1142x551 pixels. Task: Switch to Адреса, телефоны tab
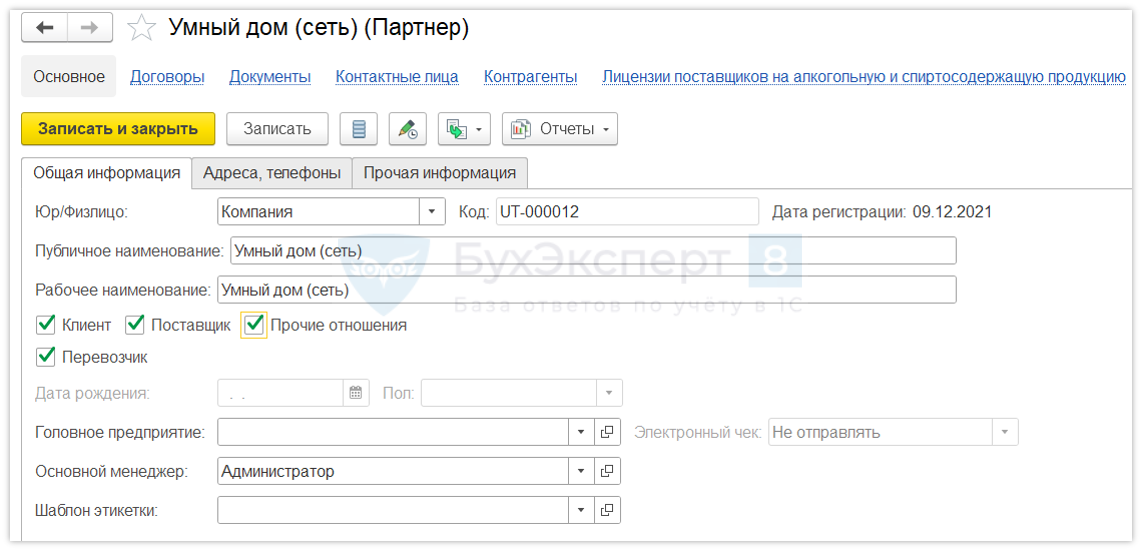[272, 173]
